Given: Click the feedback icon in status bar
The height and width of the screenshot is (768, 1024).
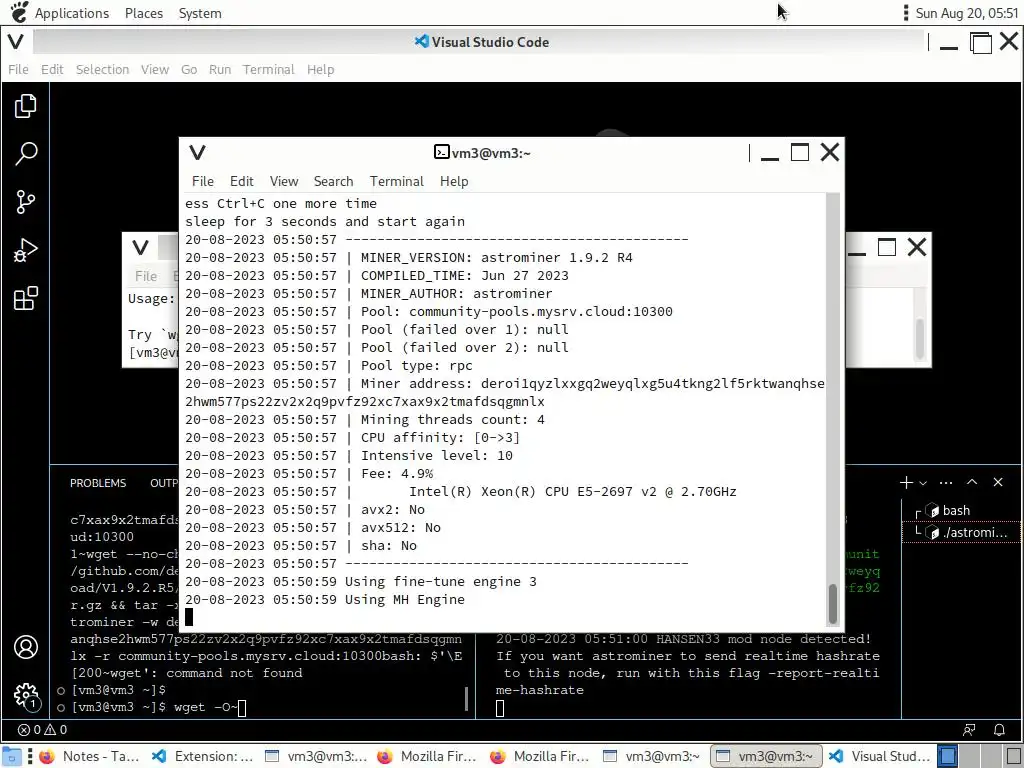Looking at the screenshot, I should click(969, 729).
